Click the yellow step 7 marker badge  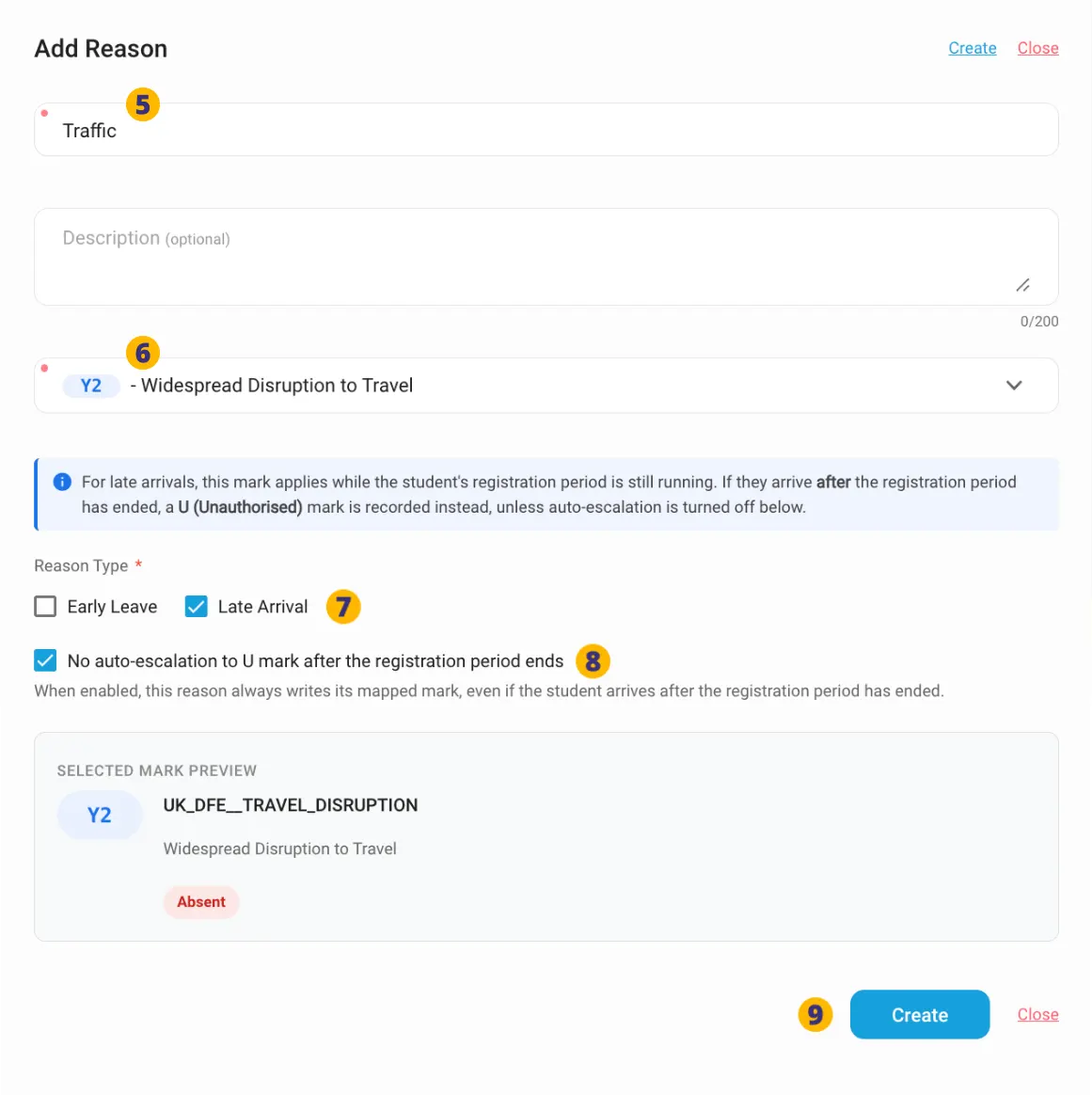343,606
